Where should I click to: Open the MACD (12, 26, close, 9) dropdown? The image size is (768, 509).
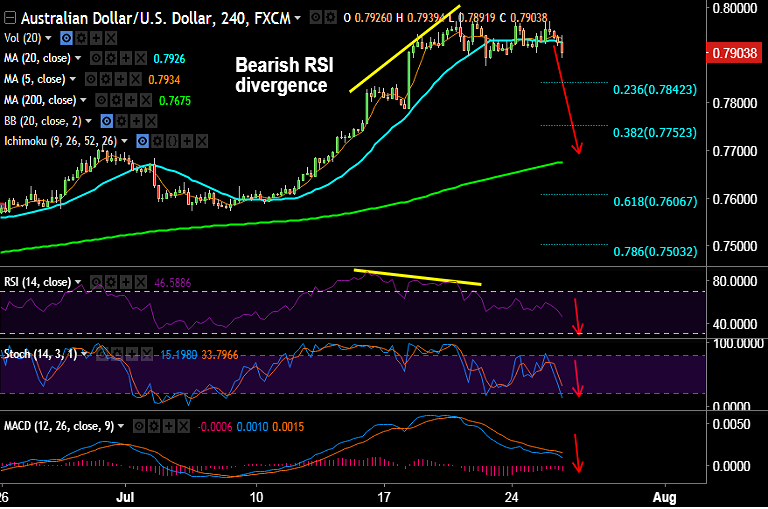coord(120,426)
